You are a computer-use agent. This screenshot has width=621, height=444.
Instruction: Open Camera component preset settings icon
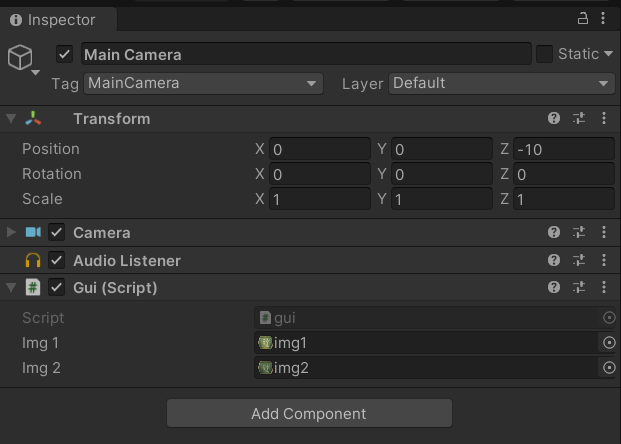(x=578, y=233)
